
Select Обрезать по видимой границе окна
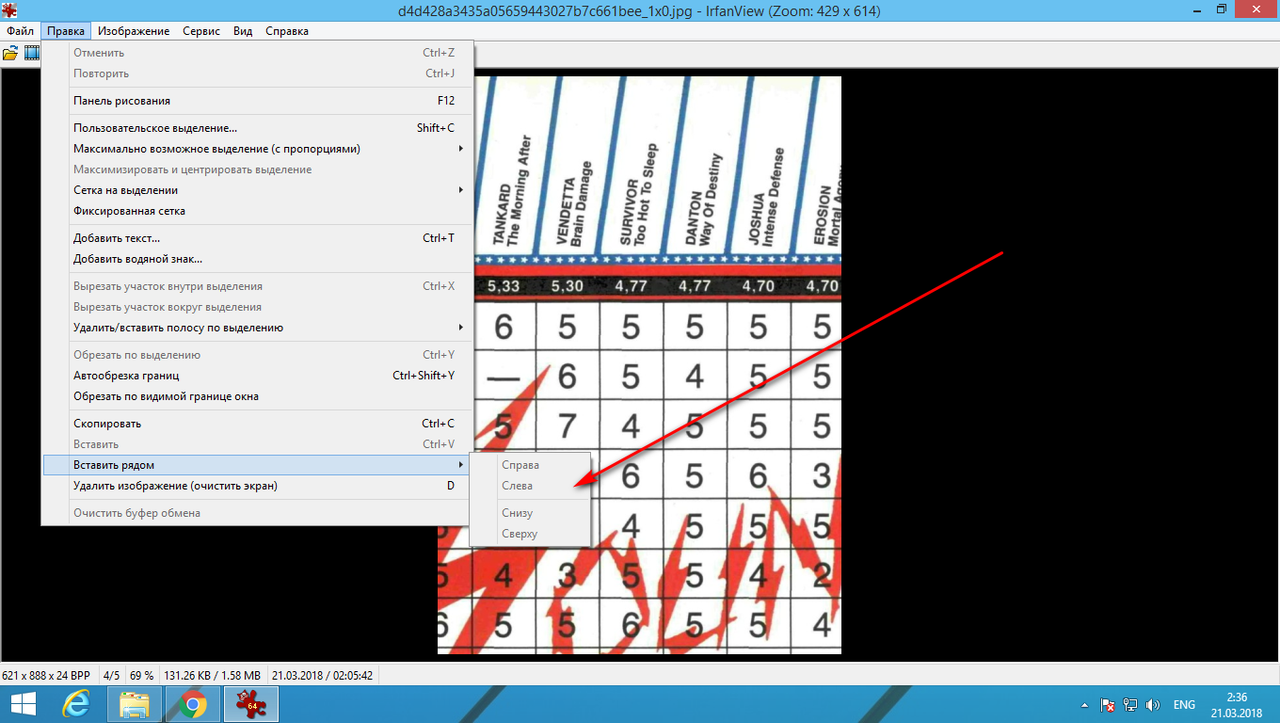pyautogui.click(x=257, y=396)
